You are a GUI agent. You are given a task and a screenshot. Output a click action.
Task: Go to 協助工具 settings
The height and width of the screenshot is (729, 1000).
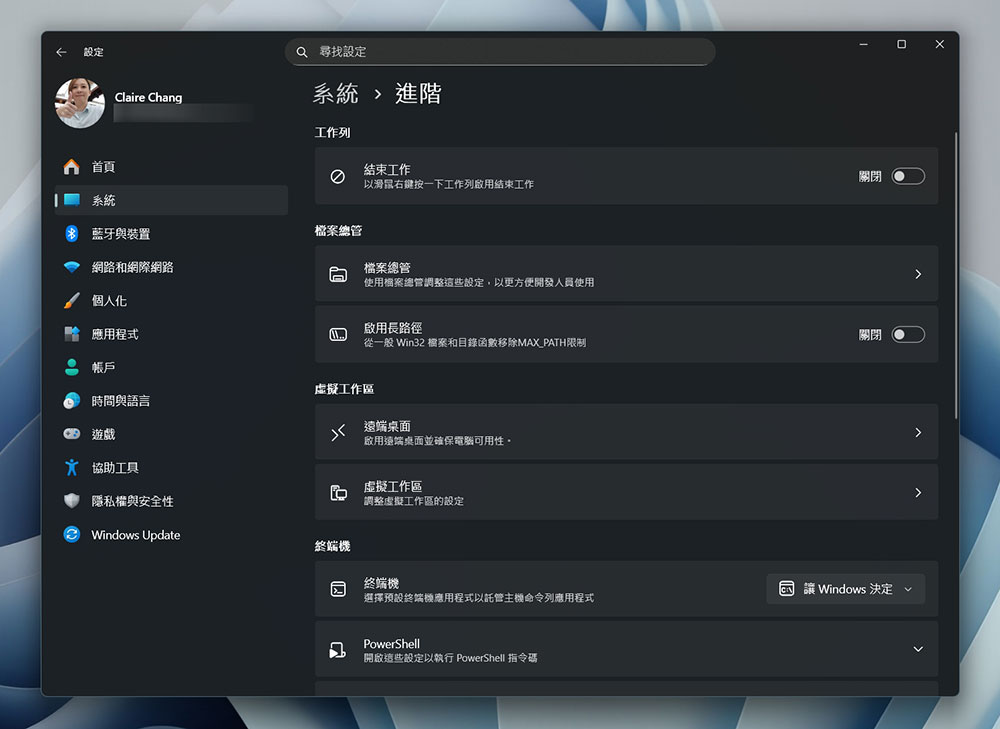pyautogui.click(x=171, y=468)
